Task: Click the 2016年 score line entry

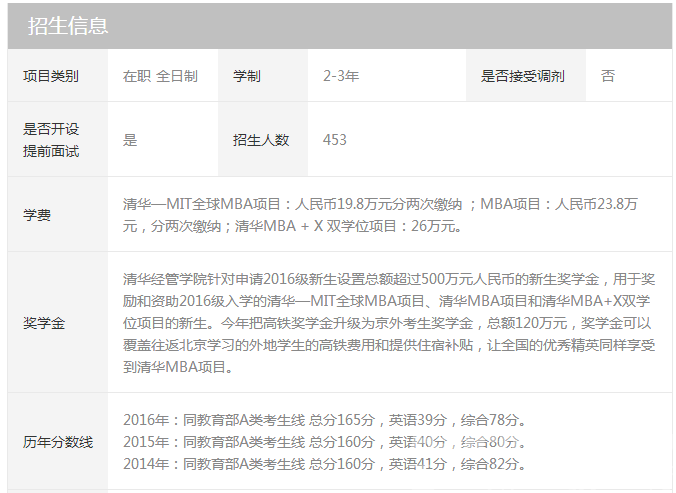Action: coord(324,419)
